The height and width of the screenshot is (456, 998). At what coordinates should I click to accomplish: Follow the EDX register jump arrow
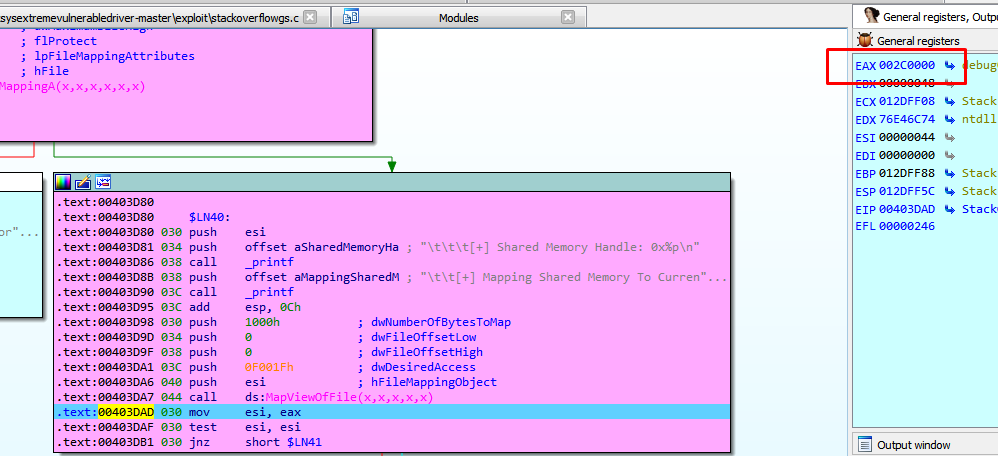pyautogui.click(x=949, y=119)
